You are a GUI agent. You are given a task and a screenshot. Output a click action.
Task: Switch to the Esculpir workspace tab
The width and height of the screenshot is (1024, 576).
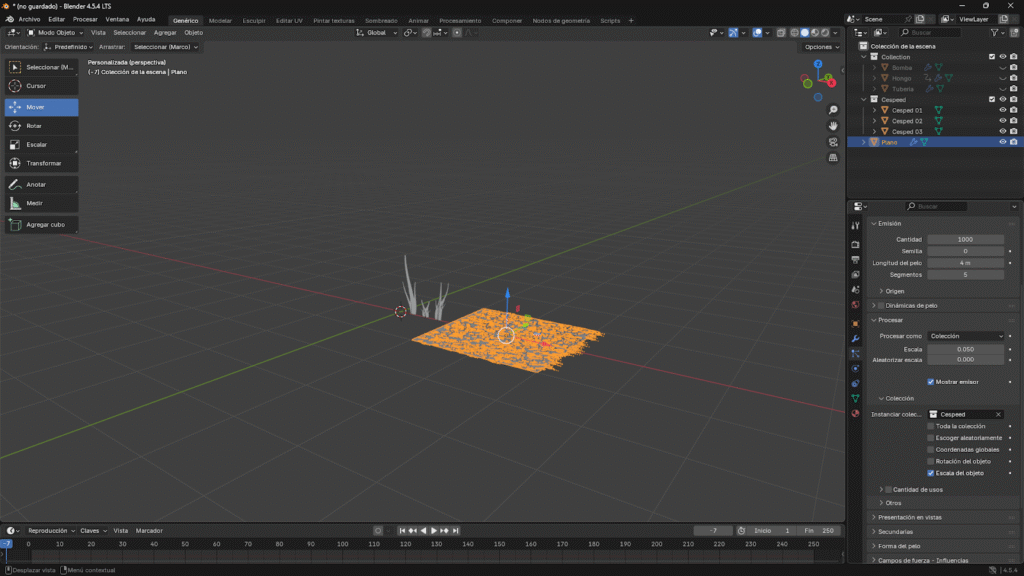click(x=254, y=20)
